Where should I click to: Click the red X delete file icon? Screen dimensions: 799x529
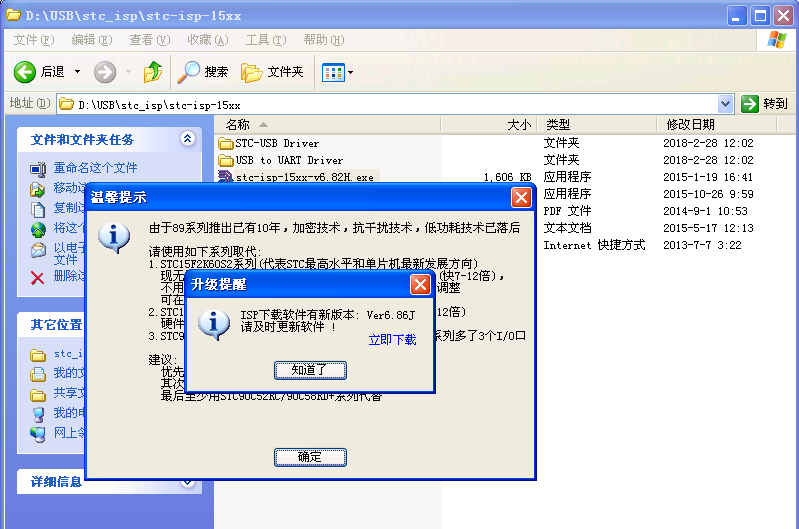click(x=37, y=278)
